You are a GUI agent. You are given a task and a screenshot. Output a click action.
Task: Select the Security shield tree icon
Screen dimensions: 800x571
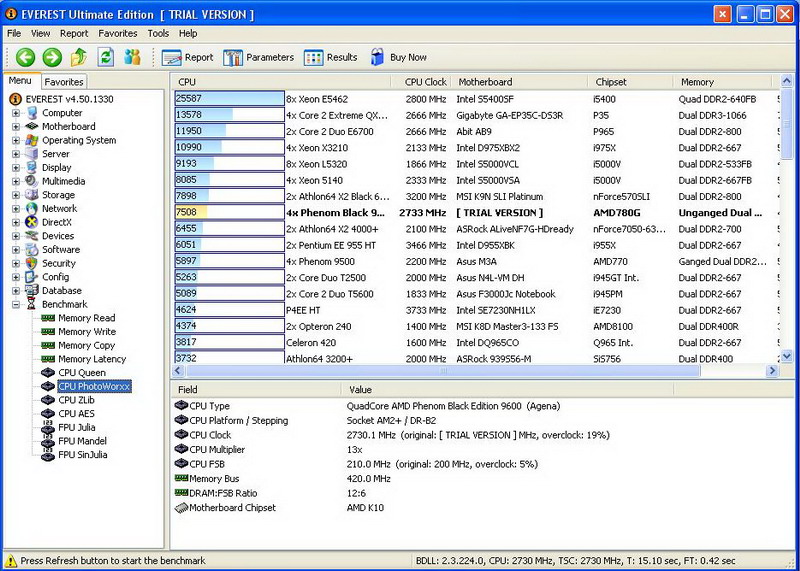(32, 263)
